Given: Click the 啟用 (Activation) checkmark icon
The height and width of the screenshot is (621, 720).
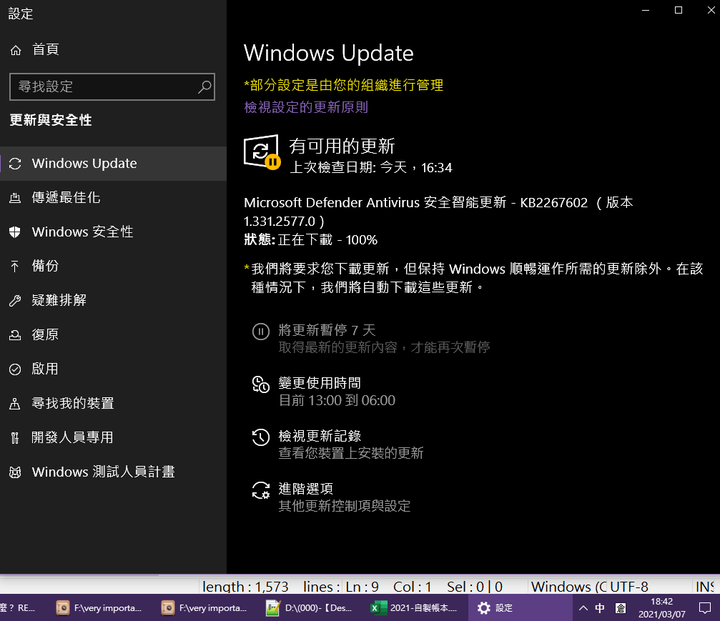Looking at the screenshot, I should [15, 369].
